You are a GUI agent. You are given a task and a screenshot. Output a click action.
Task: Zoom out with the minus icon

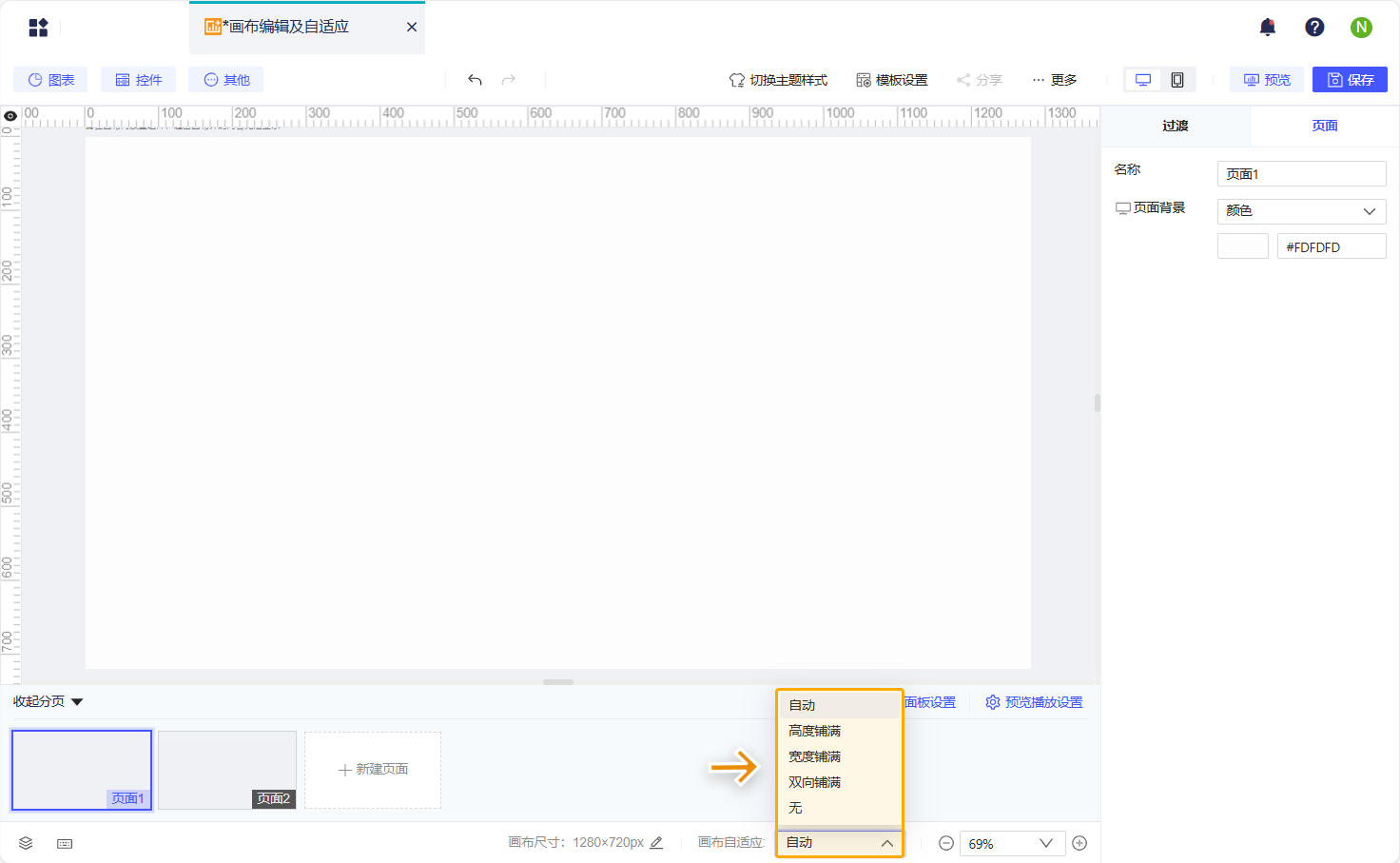(x=946, y=843)
